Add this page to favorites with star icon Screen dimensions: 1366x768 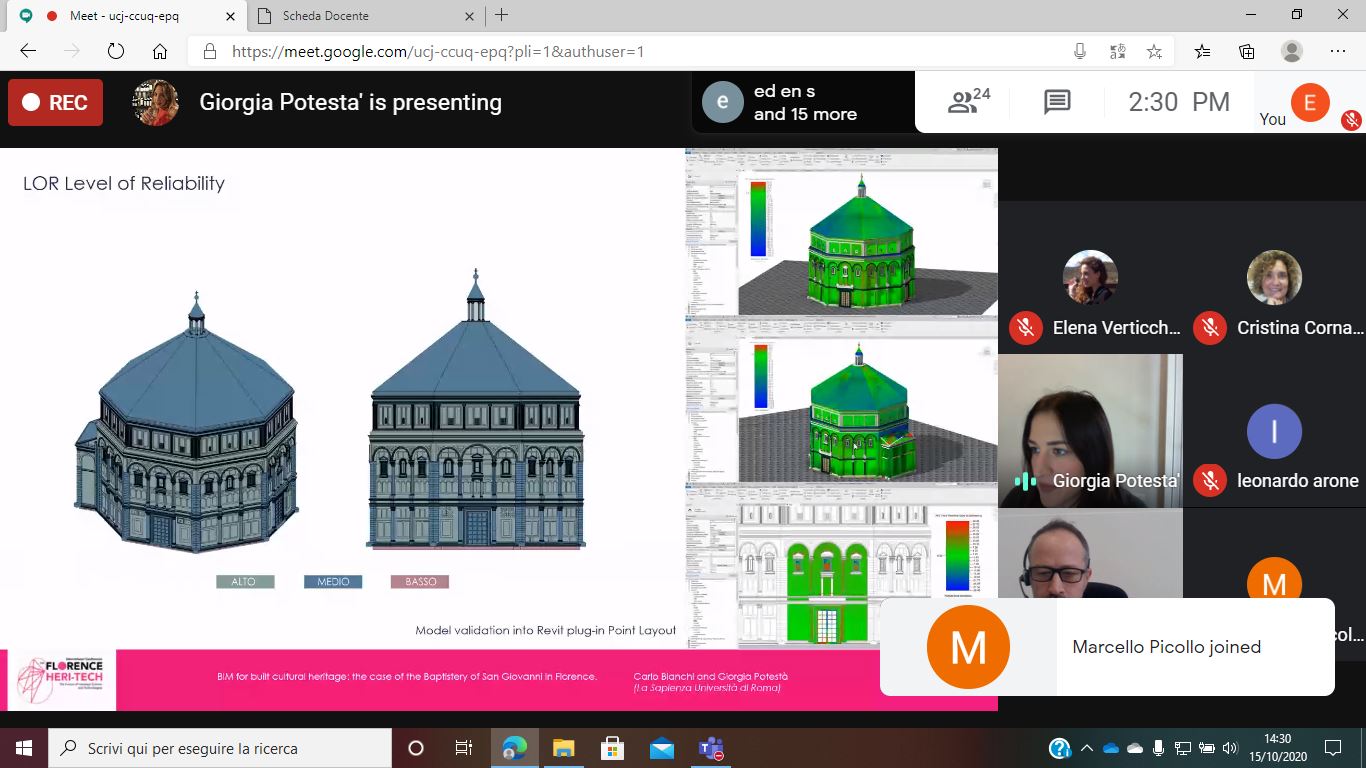click(x=1154, y=52)
